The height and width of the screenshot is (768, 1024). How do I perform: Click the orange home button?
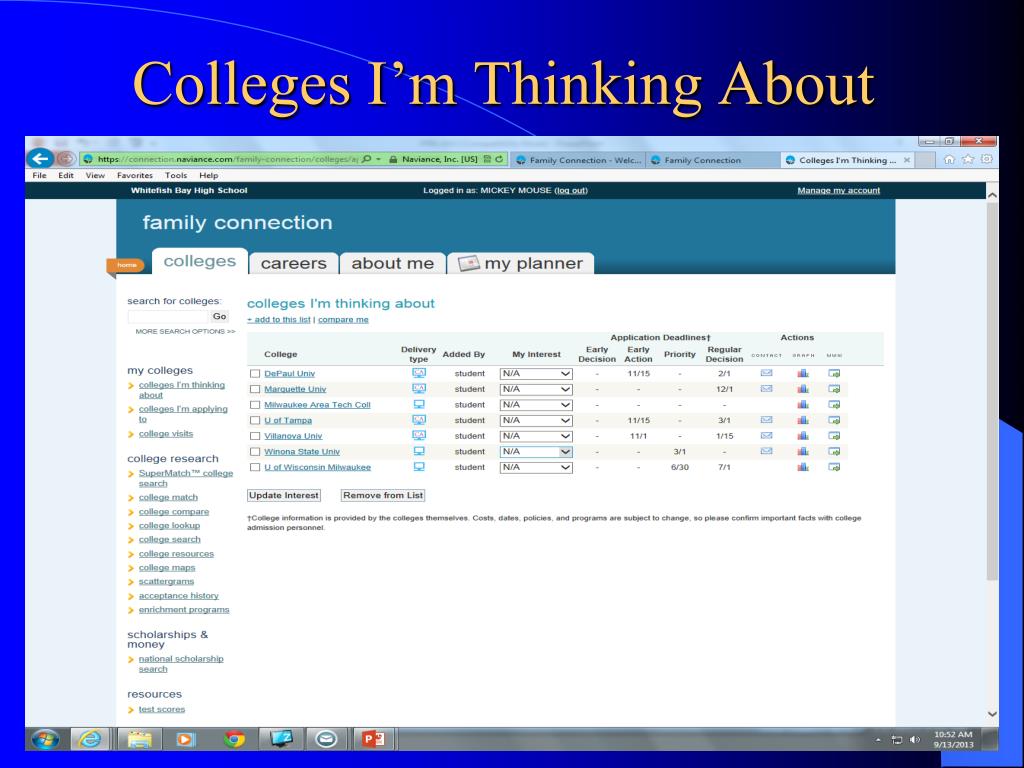pos(125,265)
